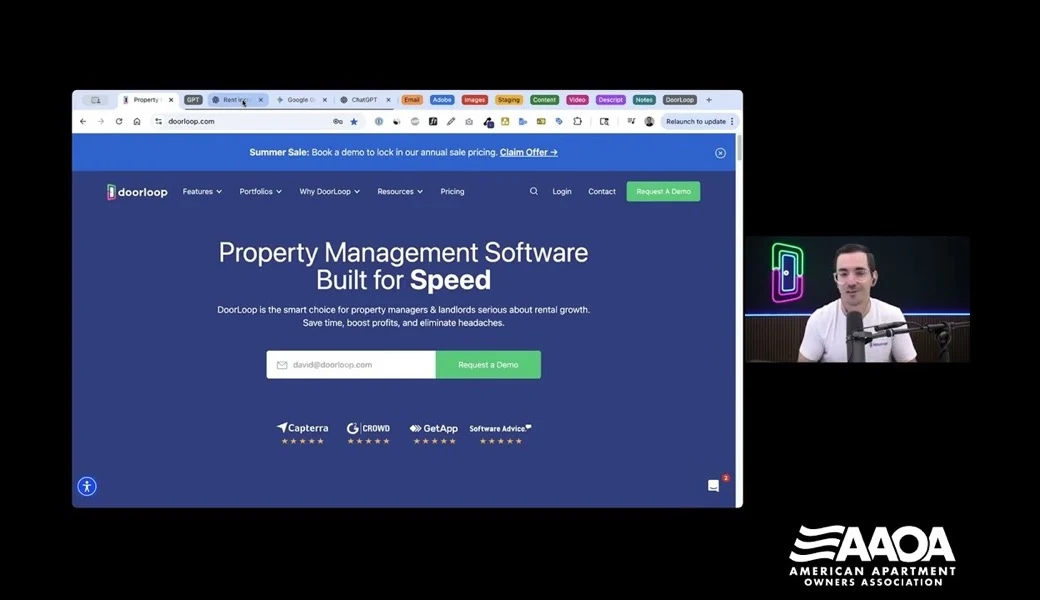
Task: Close the Rent tab
Action: pyautogui.click(x=261, y=100)
